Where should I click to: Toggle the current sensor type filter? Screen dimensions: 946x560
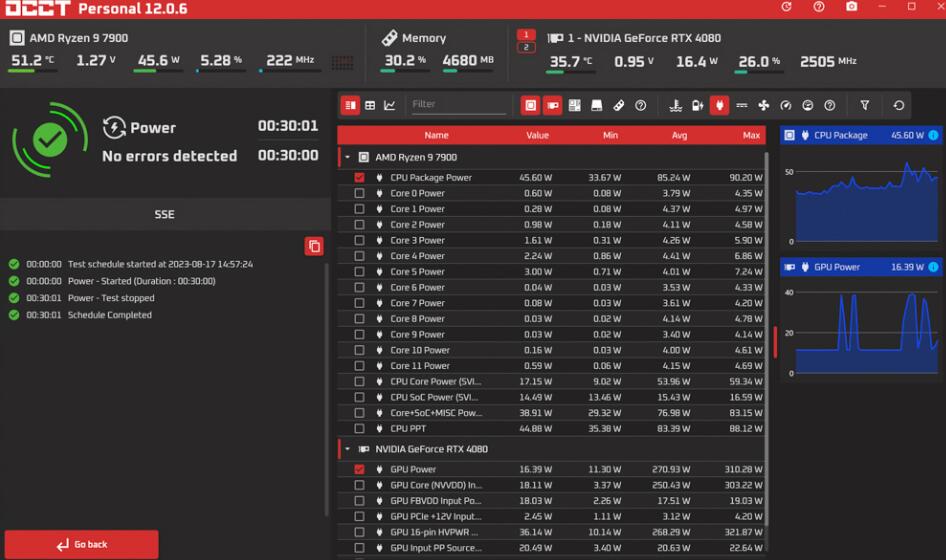[x=741, y=106]
